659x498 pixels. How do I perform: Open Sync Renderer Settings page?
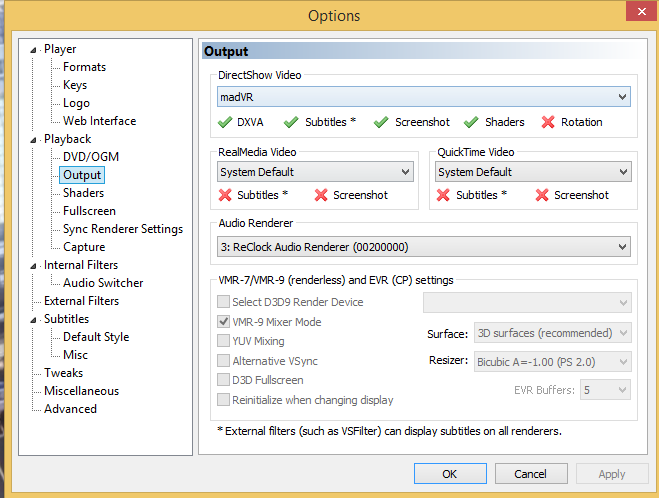click(122, 229)
